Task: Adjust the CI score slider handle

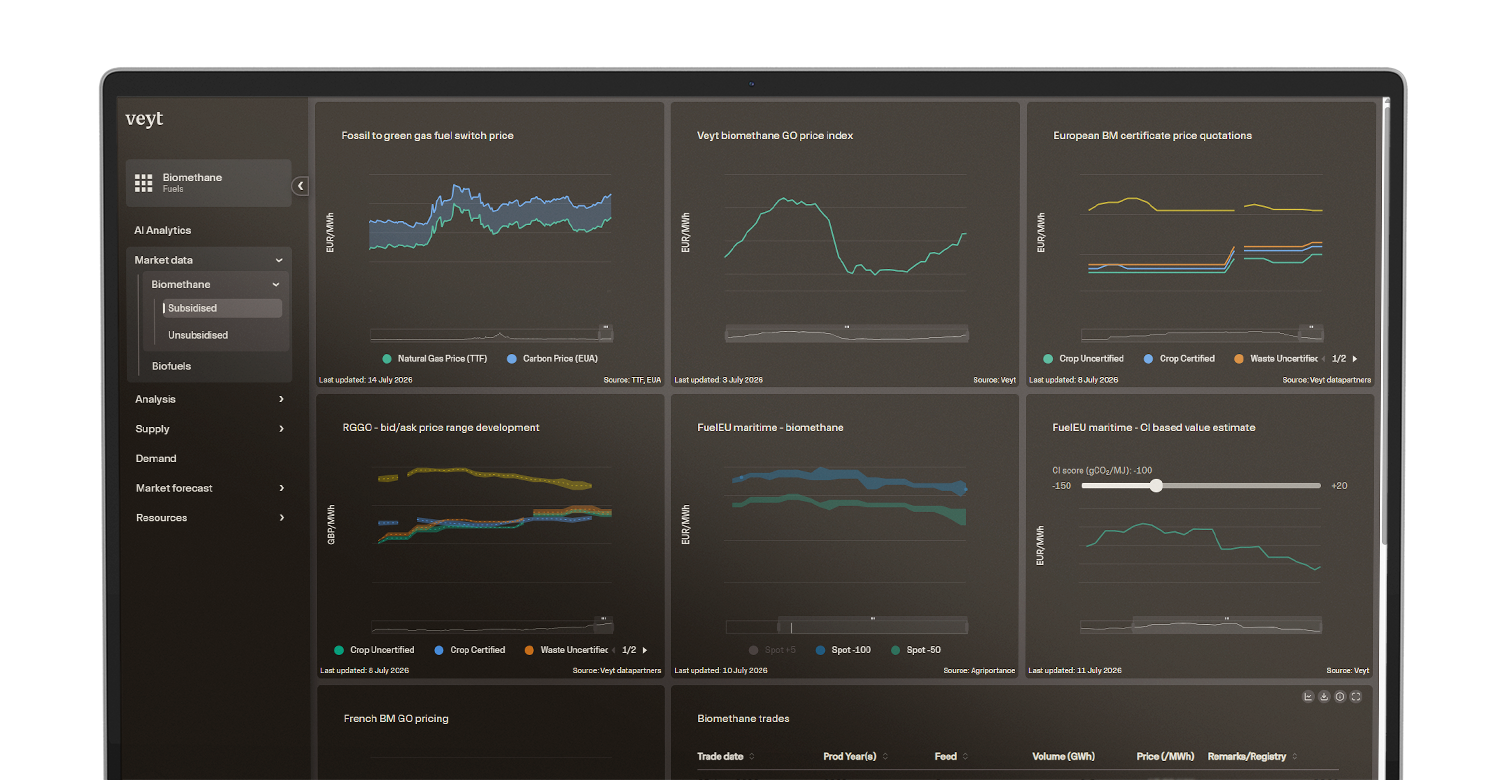Action: (1156, 485)
